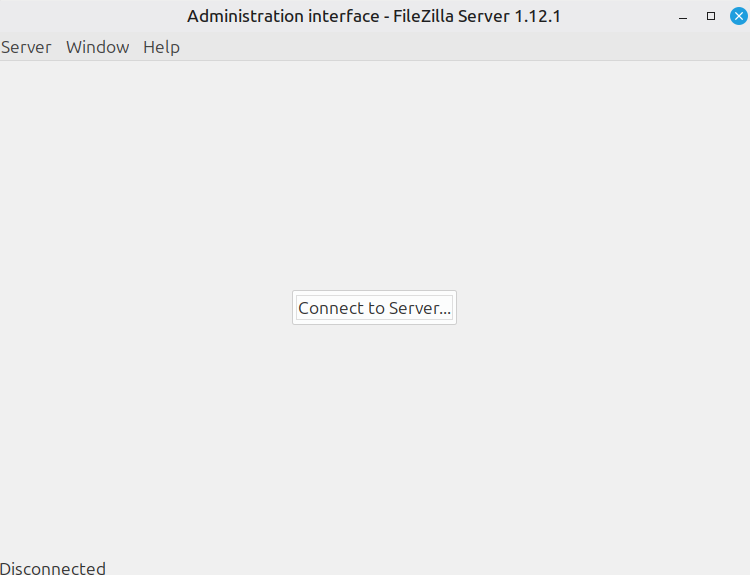The image size is (750, 575).
Task: Expand the Window dropdown in menu bar
Action: pos(97,47)
